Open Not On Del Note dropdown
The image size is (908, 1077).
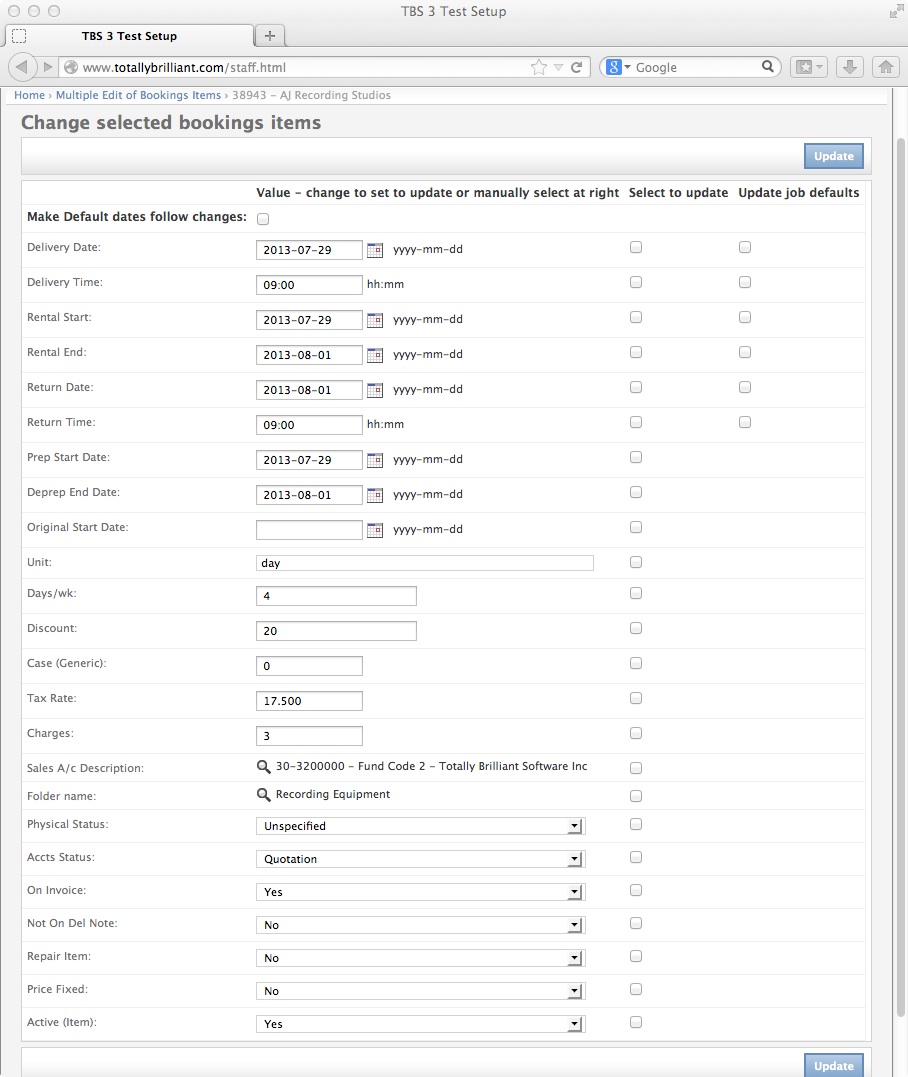click(420, 925)
